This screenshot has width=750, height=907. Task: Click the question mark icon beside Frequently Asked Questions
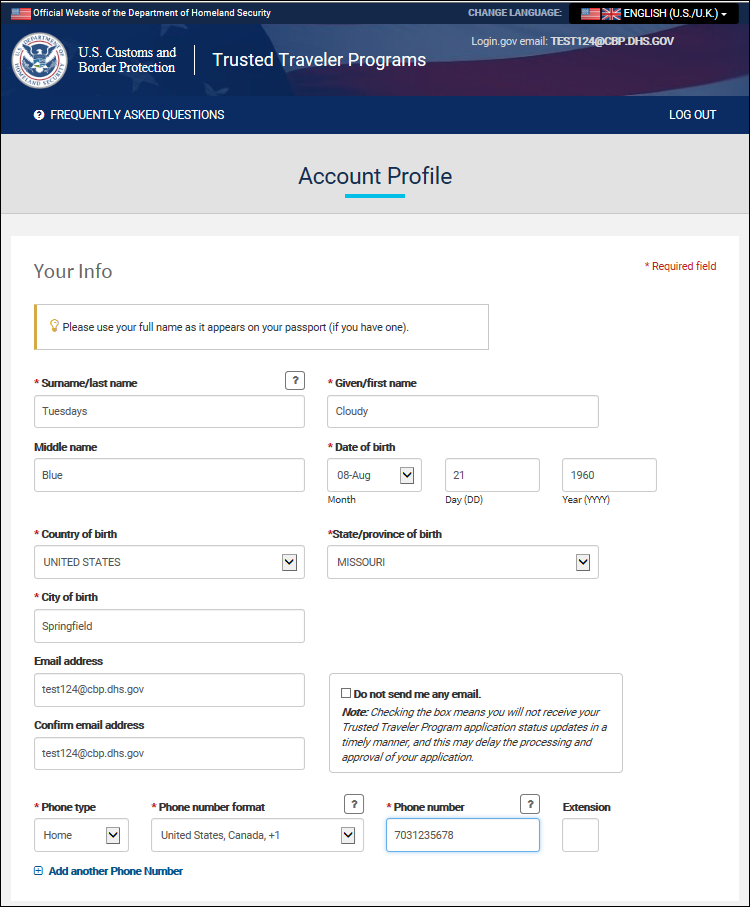(39, 115)
